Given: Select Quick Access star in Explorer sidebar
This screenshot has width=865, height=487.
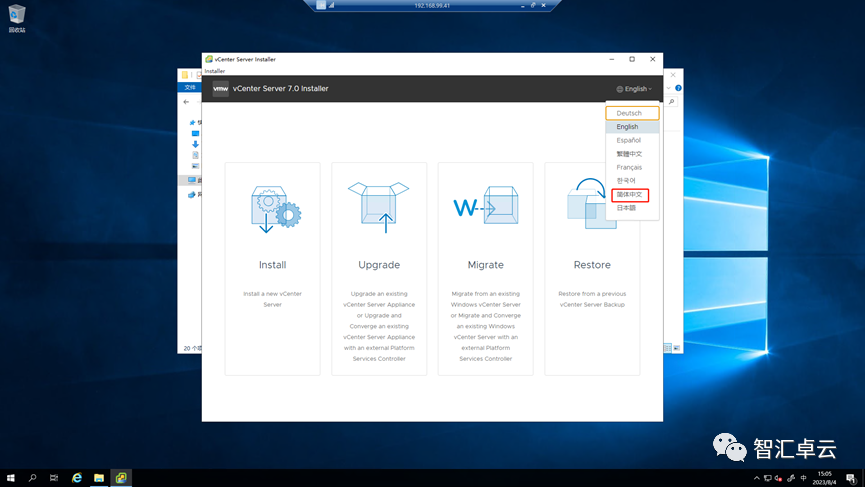Looking at the screenshot, I should (x=192, y=122).
